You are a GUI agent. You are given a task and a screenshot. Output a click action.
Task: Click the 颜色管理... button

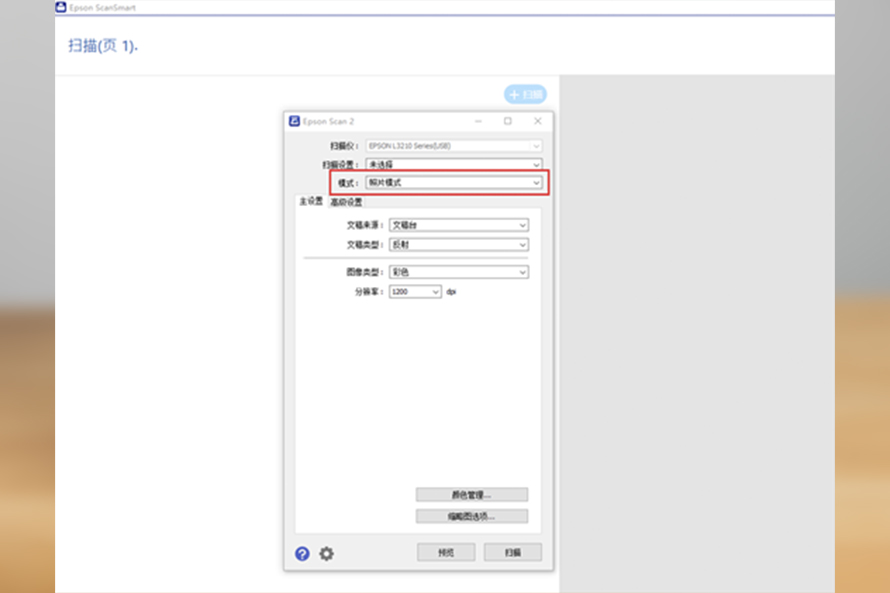pyautogui.click(x=472, y=495)
